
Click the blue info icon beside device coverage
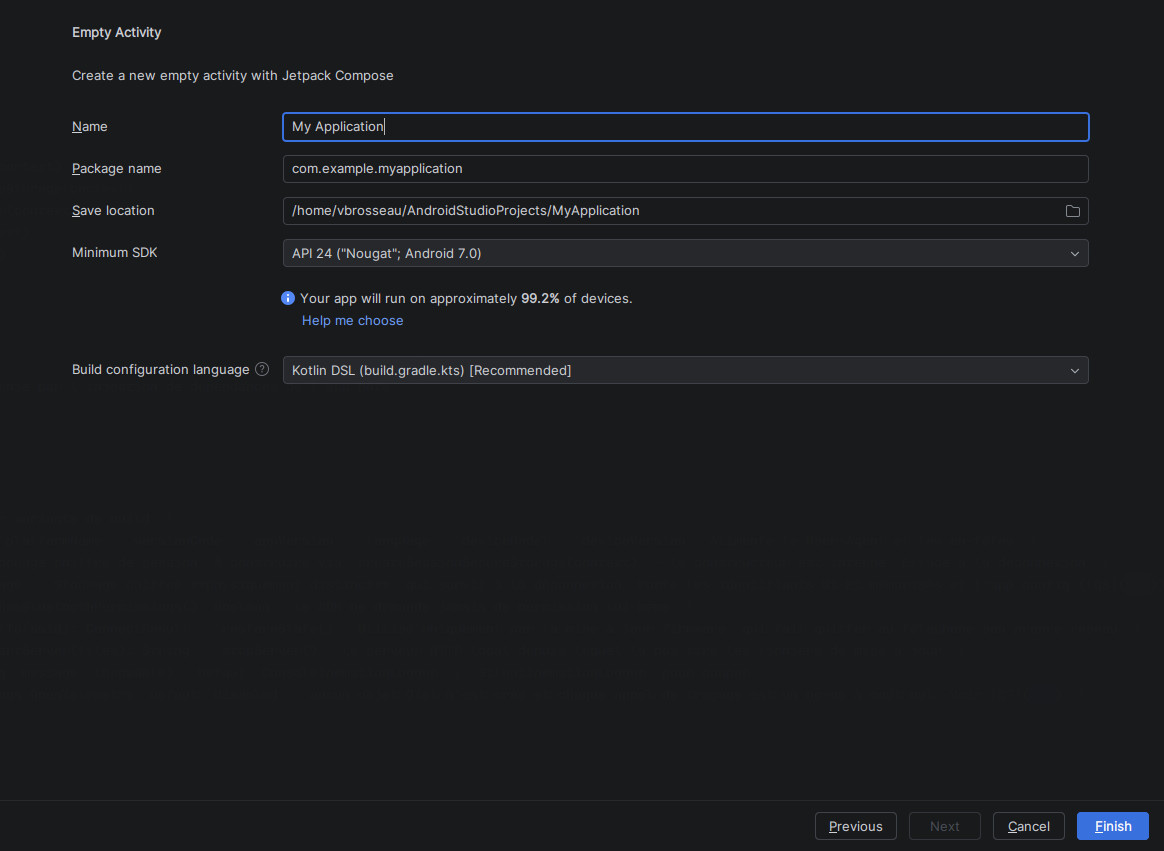pyautogui.click(x=288, y=298)
